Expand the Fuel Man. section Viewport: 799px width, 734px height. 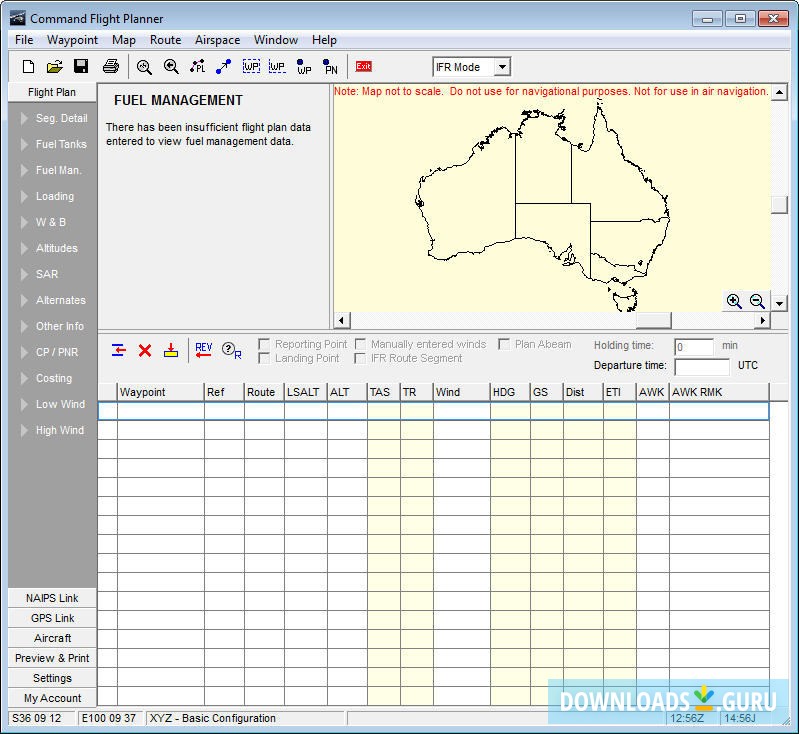tap(53, 170)
